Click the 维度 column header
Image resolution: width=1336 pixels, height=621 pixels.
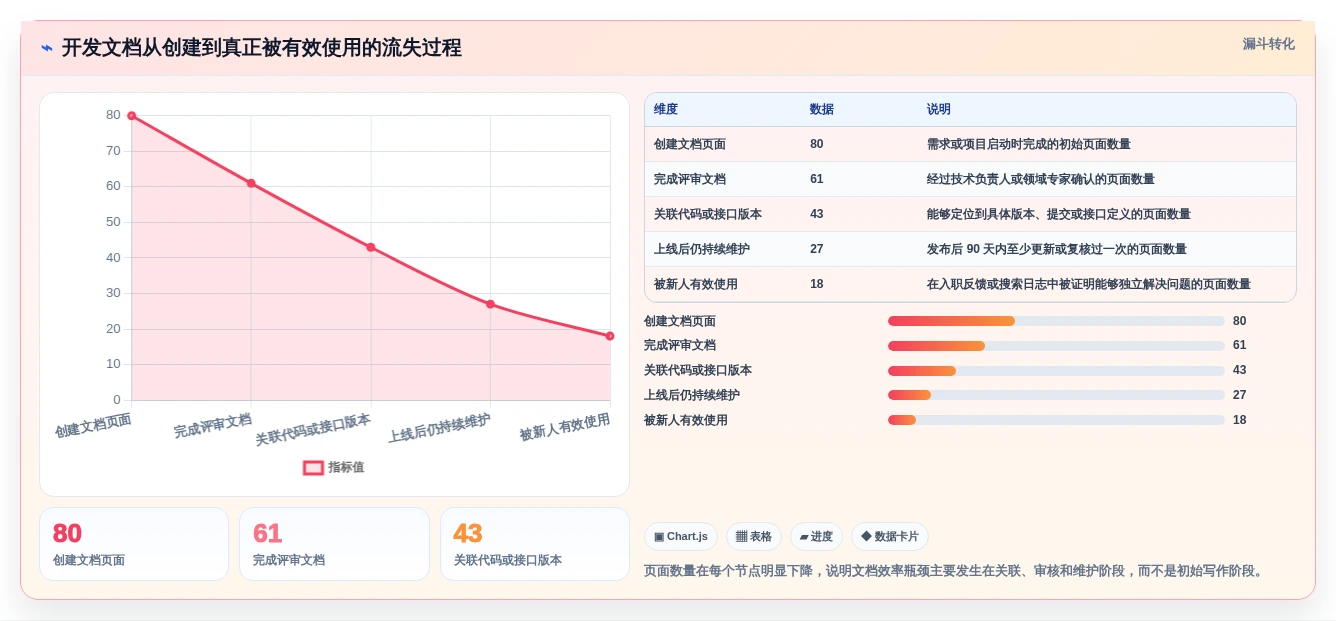pos(666,109)
